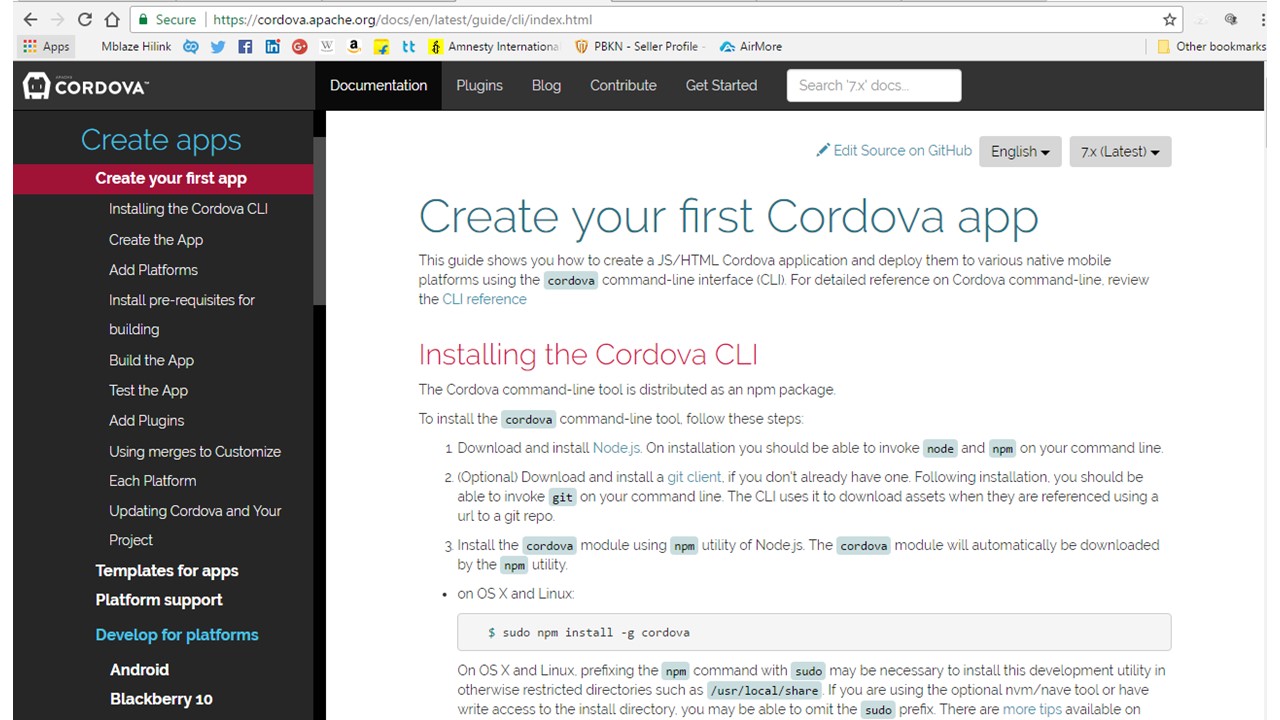Bookmark this page with the star icon

click(1169, 19)
